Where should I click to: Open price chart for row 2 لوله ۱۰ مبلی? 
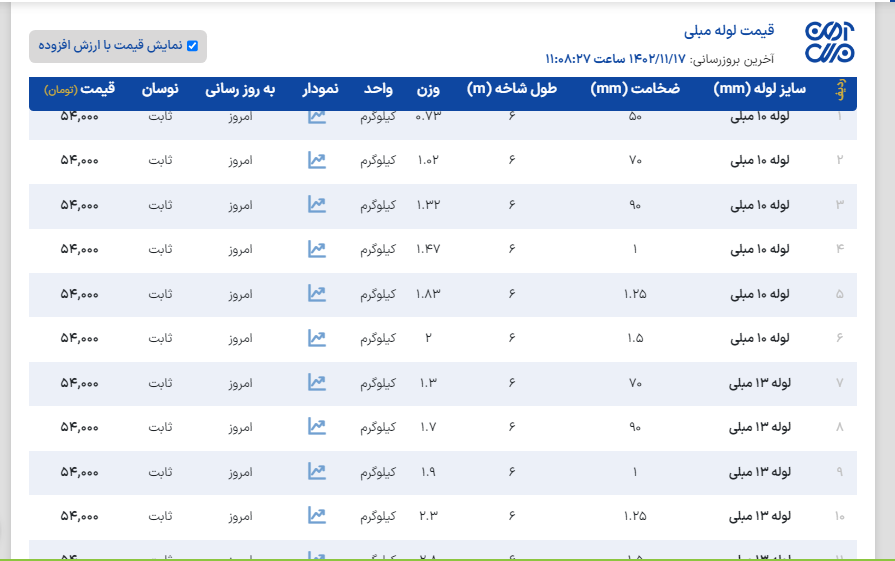[x=316, y=160]
